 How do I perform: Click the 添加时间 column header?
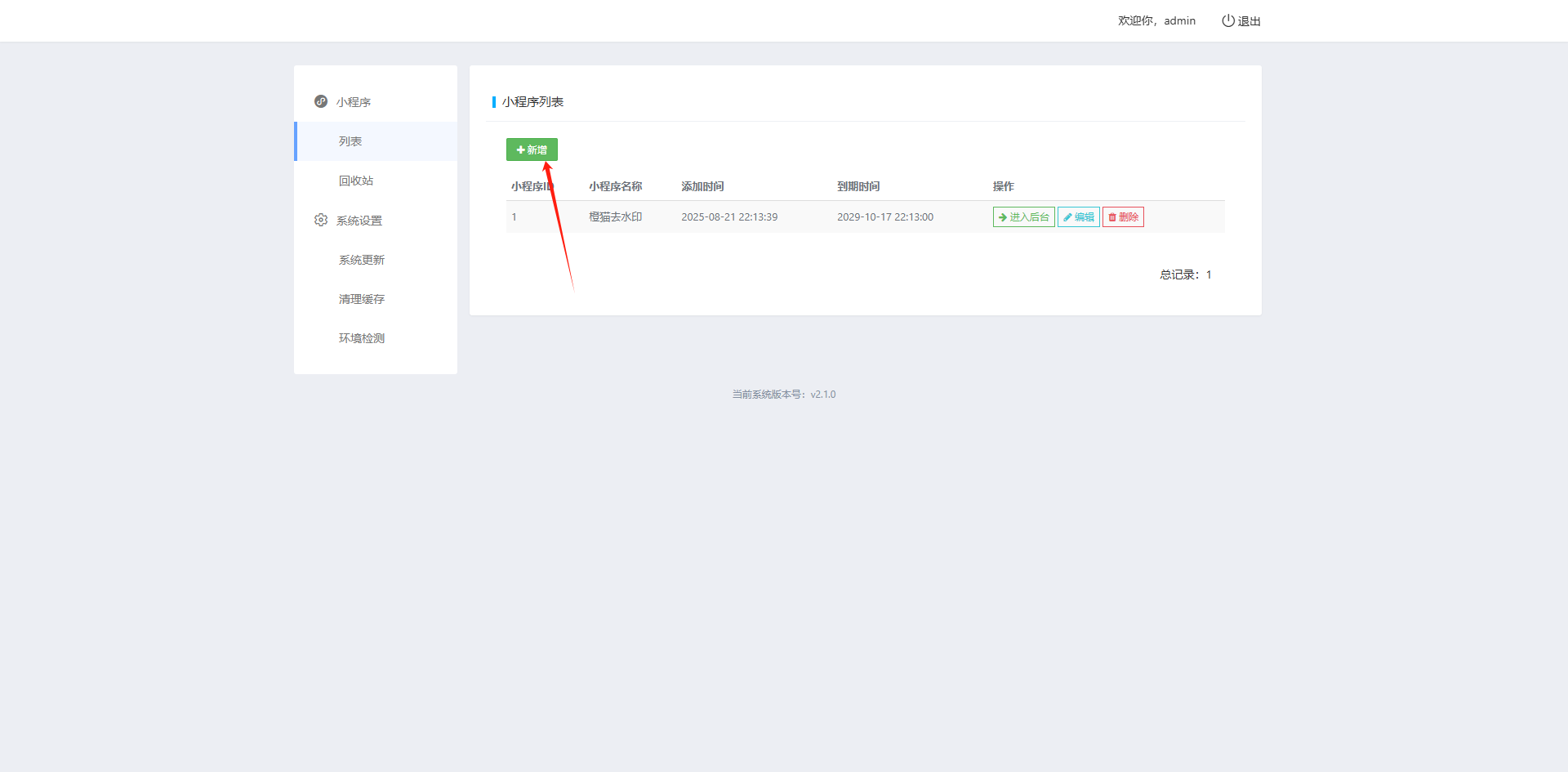coord(702,186)
